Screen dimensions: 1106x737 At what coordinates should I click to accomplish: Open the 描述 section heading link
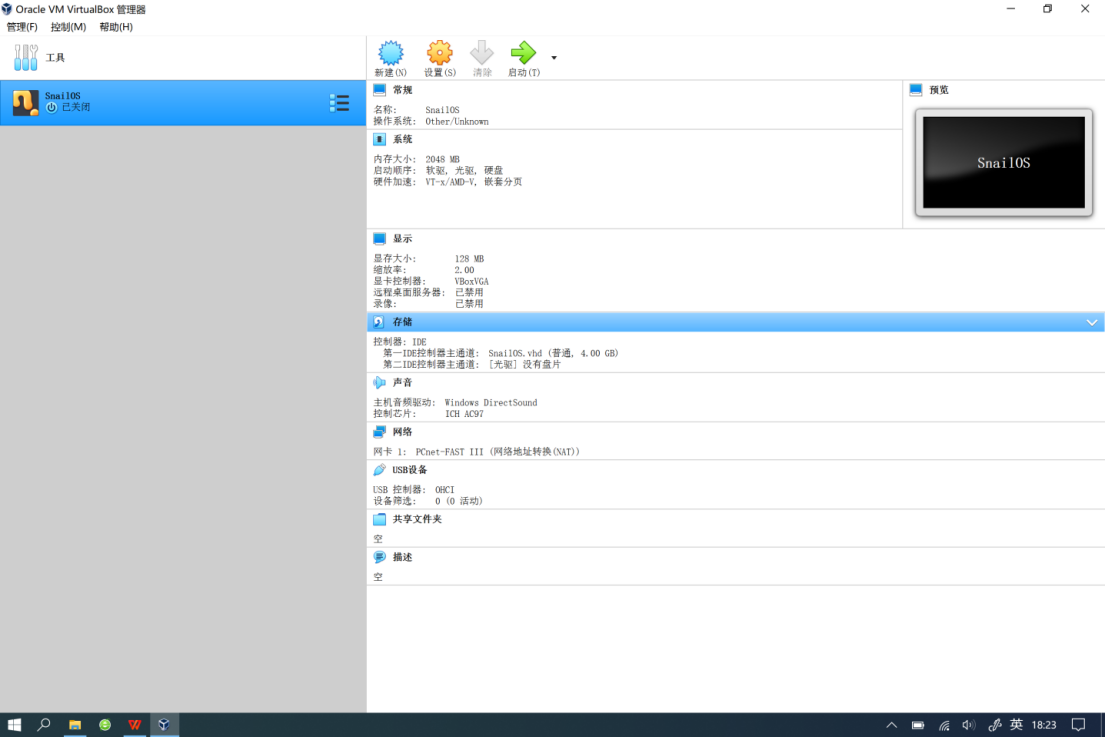[402, 557]
